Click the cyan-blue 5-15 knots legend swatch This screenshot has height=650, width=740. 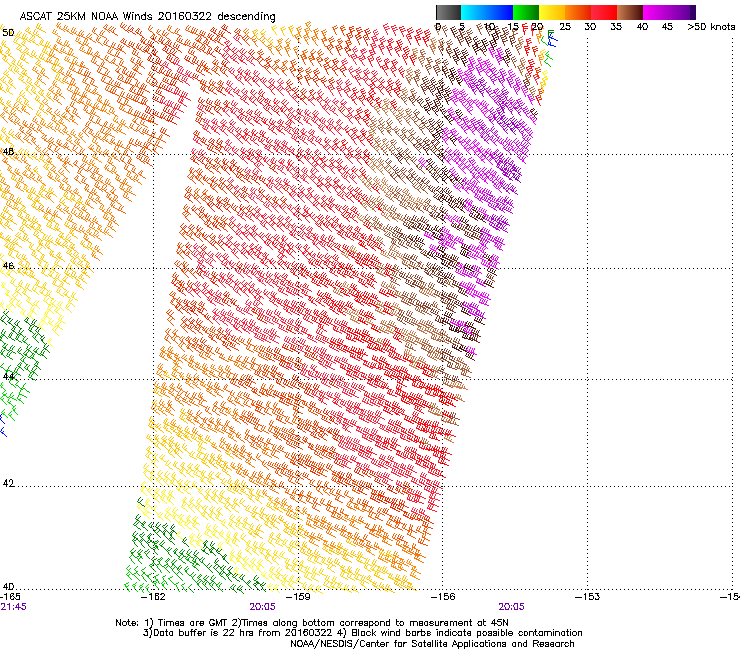487,12
